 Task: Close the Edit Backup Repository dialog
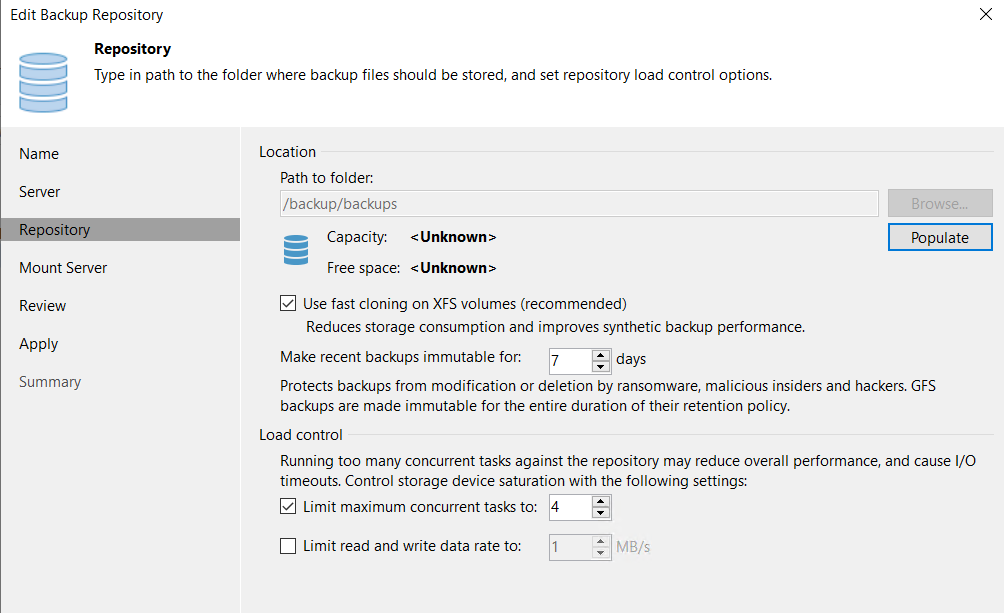point(988,14)
